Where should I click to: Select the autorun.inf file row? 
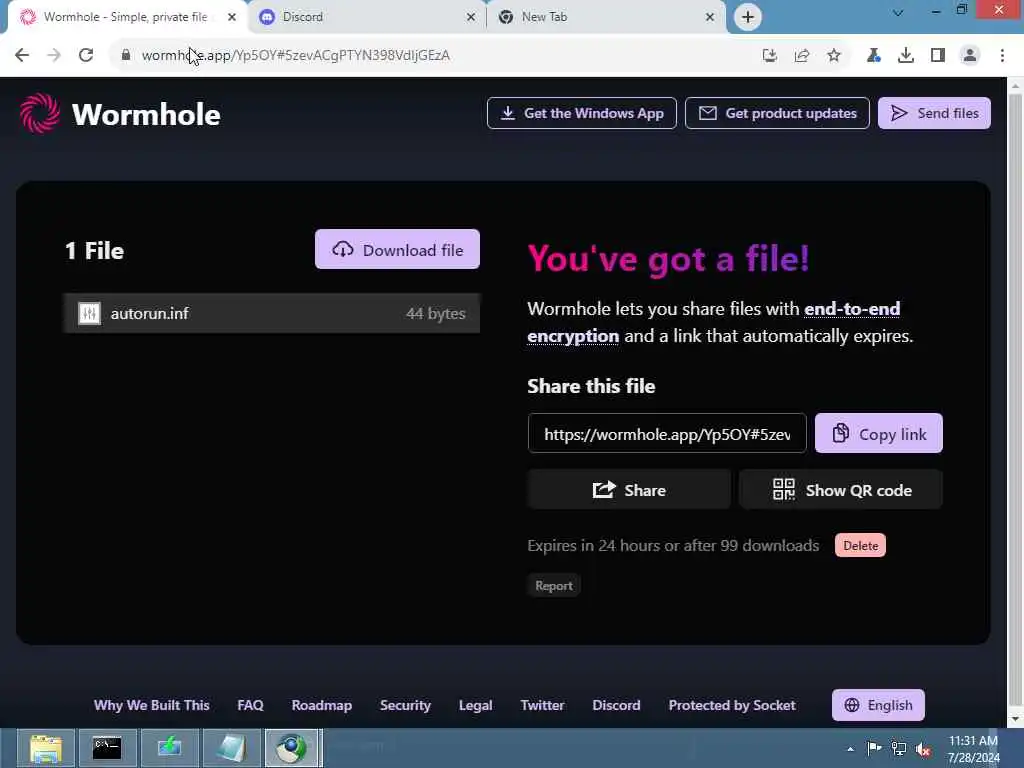272,313
